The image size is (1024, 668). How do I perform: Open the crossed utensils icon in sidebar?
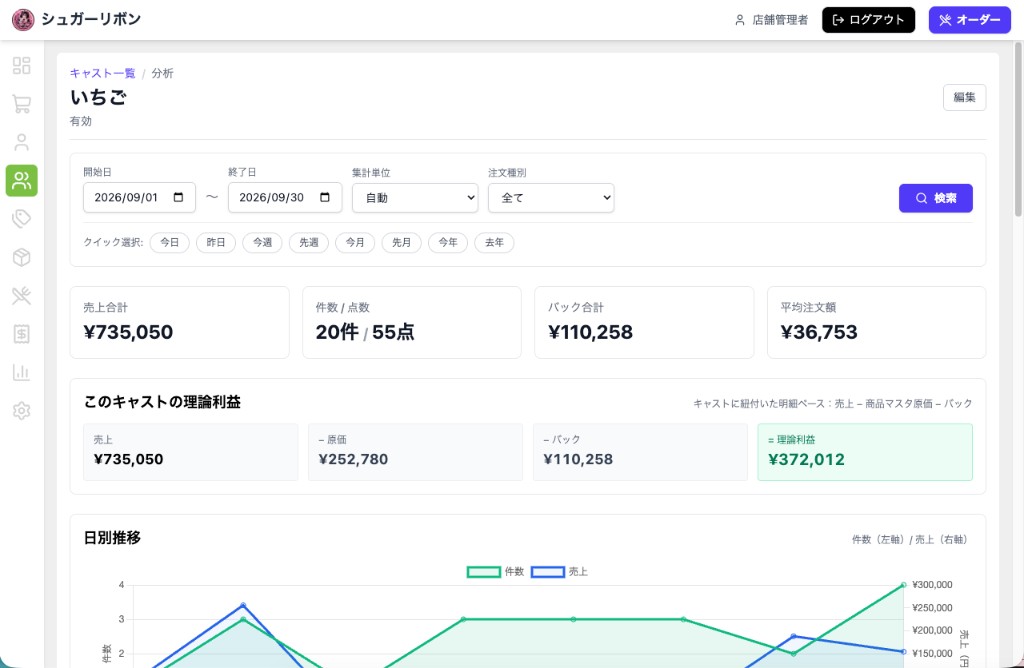click(22, 296)
